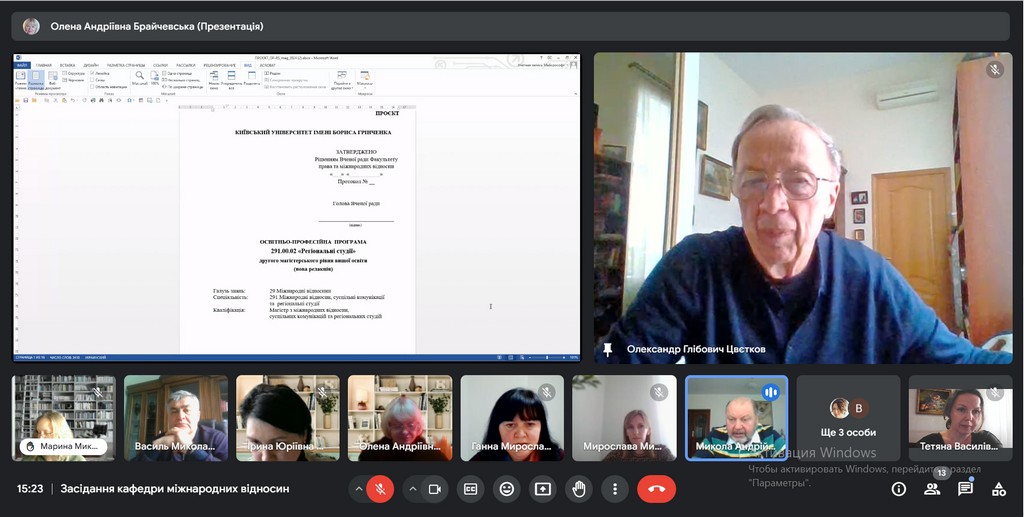Leave the call with red hang-up button
Screen dimensions: 1024x517
pos(656,489)
